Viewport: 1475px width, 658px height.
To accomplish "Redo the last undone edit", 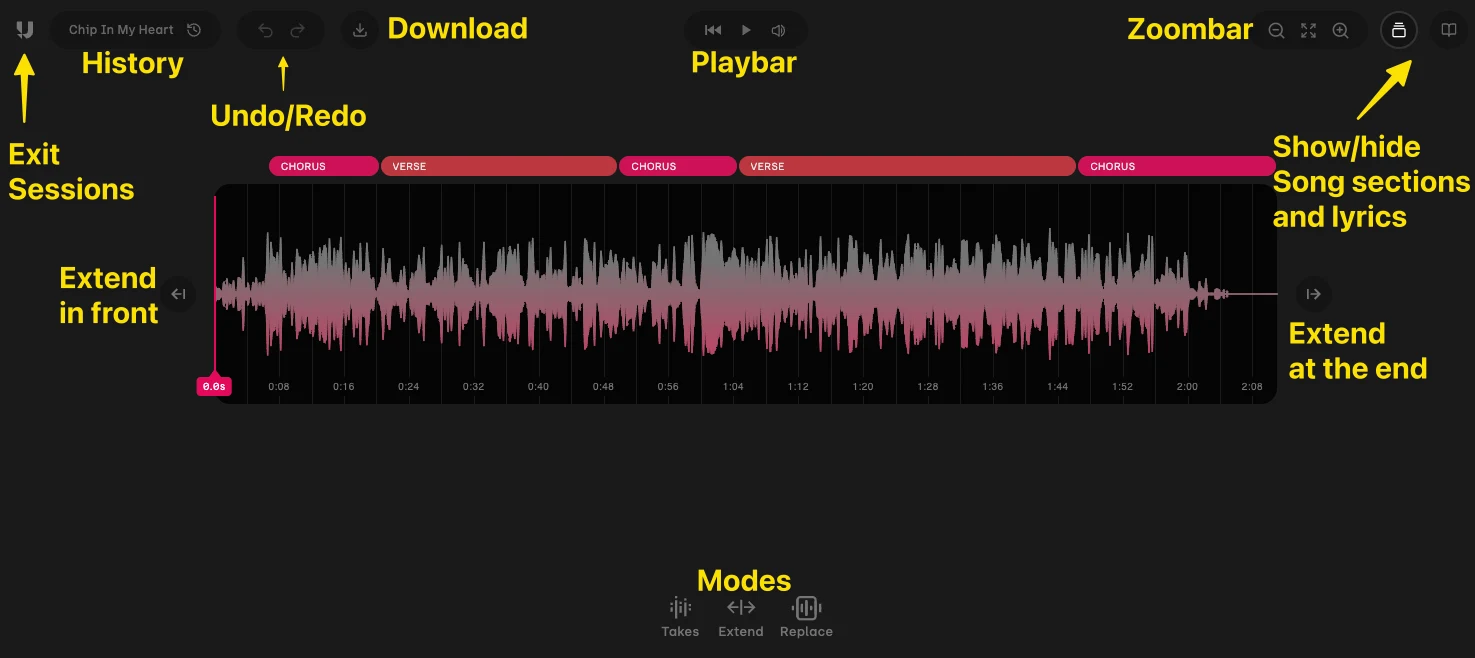I will click(x=297, y=30).
